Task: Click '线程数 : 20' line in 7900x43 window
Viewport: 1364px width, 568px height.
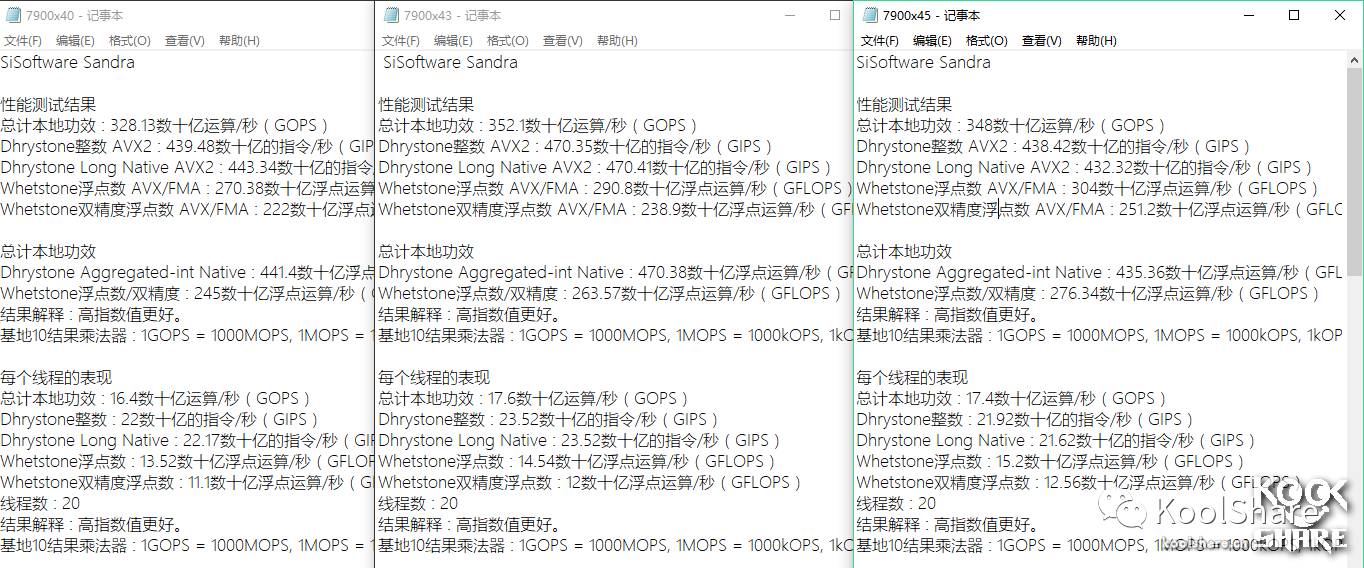Action: click(418, 503)
